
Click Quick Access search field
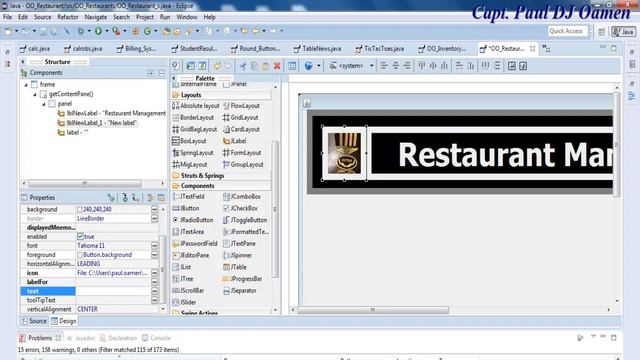(568, 31)
